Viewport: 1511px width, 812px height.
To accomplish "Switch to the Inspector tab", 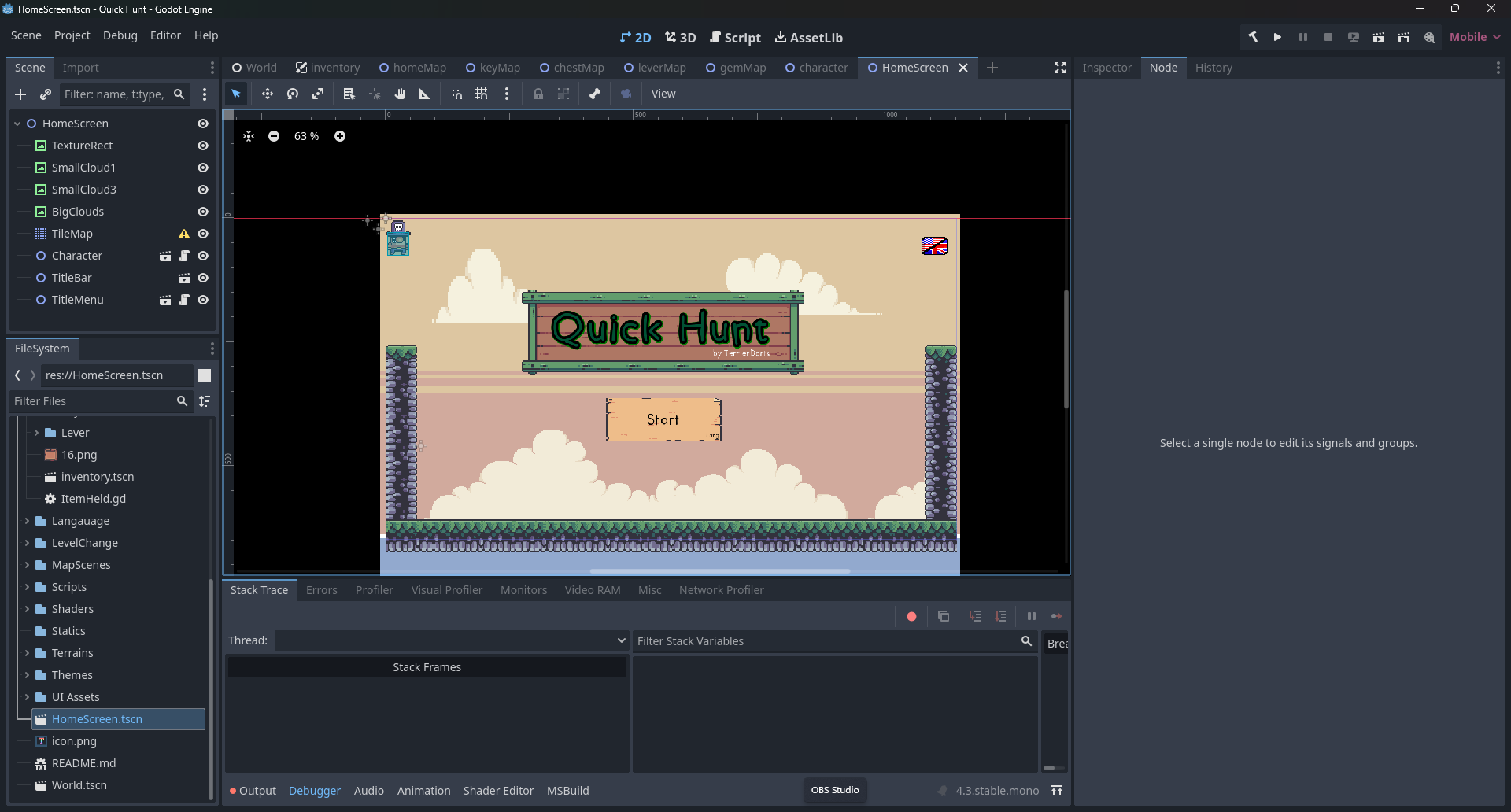I will click(x=1106, y=68).
